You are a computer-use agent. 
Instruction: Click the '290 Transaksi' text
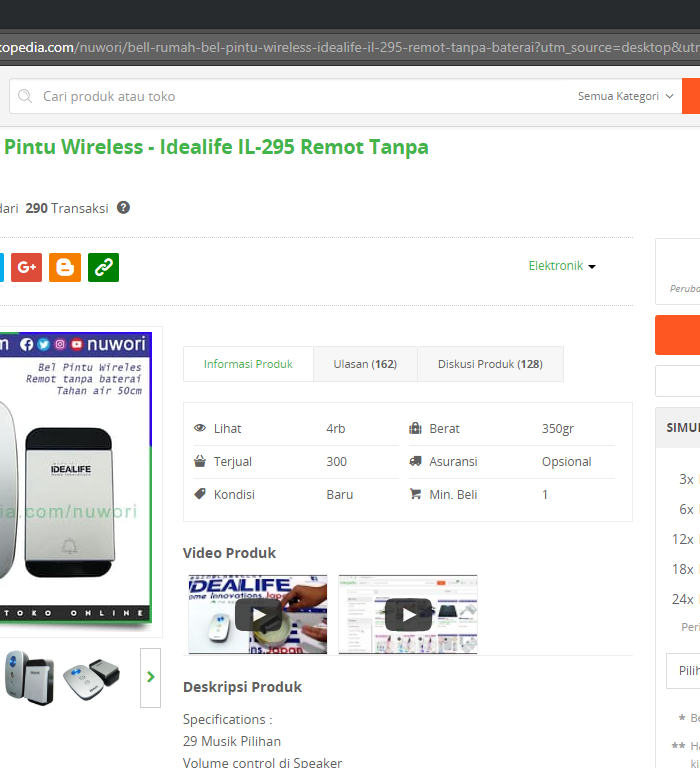[x=67, y=208]
